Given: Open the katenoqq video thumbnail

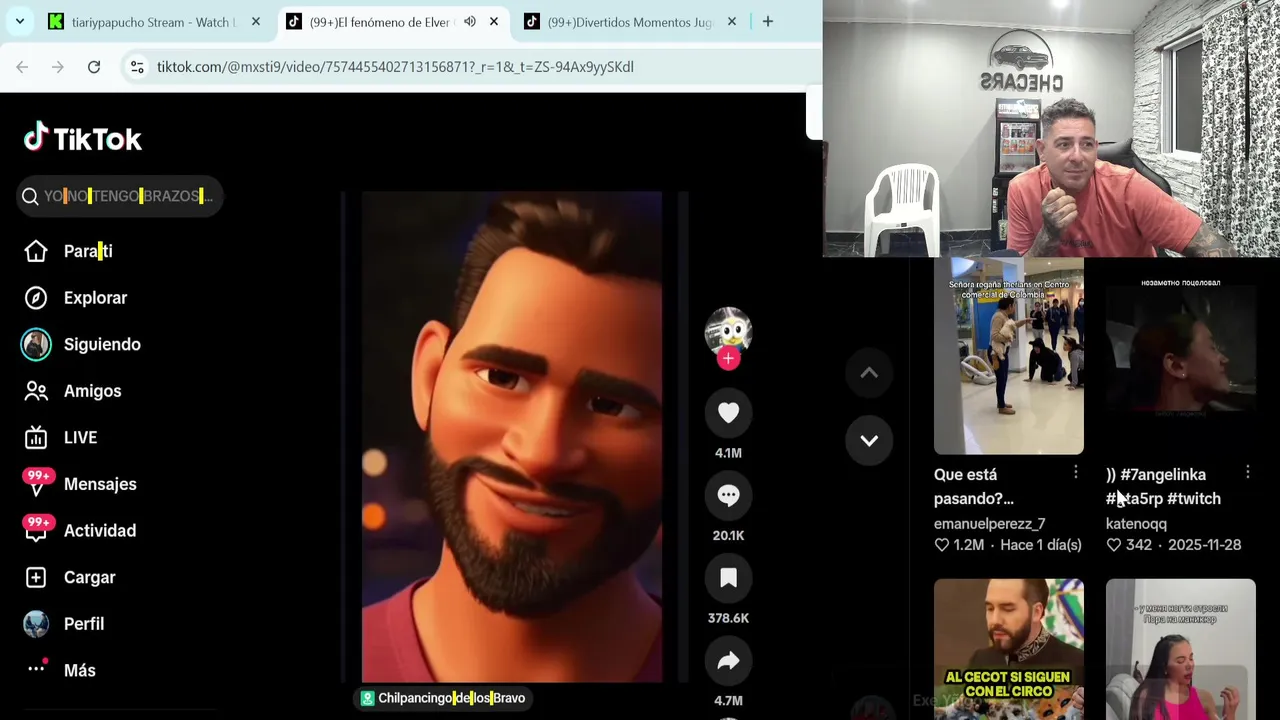Looking at the screenshot, I should pyautogui.click(x=1180, y=355).
